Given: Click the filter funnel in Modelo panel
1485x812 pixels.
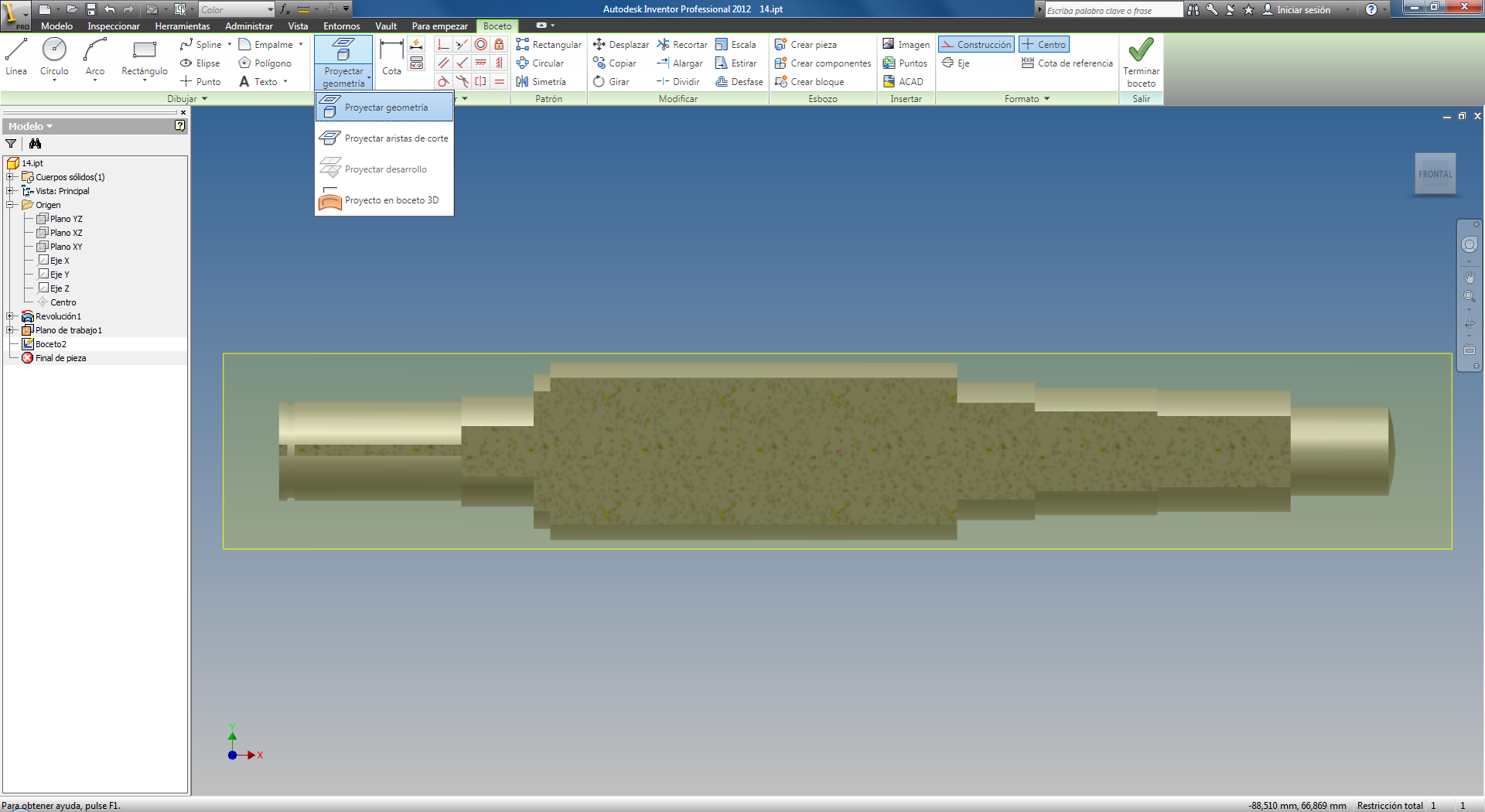Looking at the screenshot, I should [11, 144].
